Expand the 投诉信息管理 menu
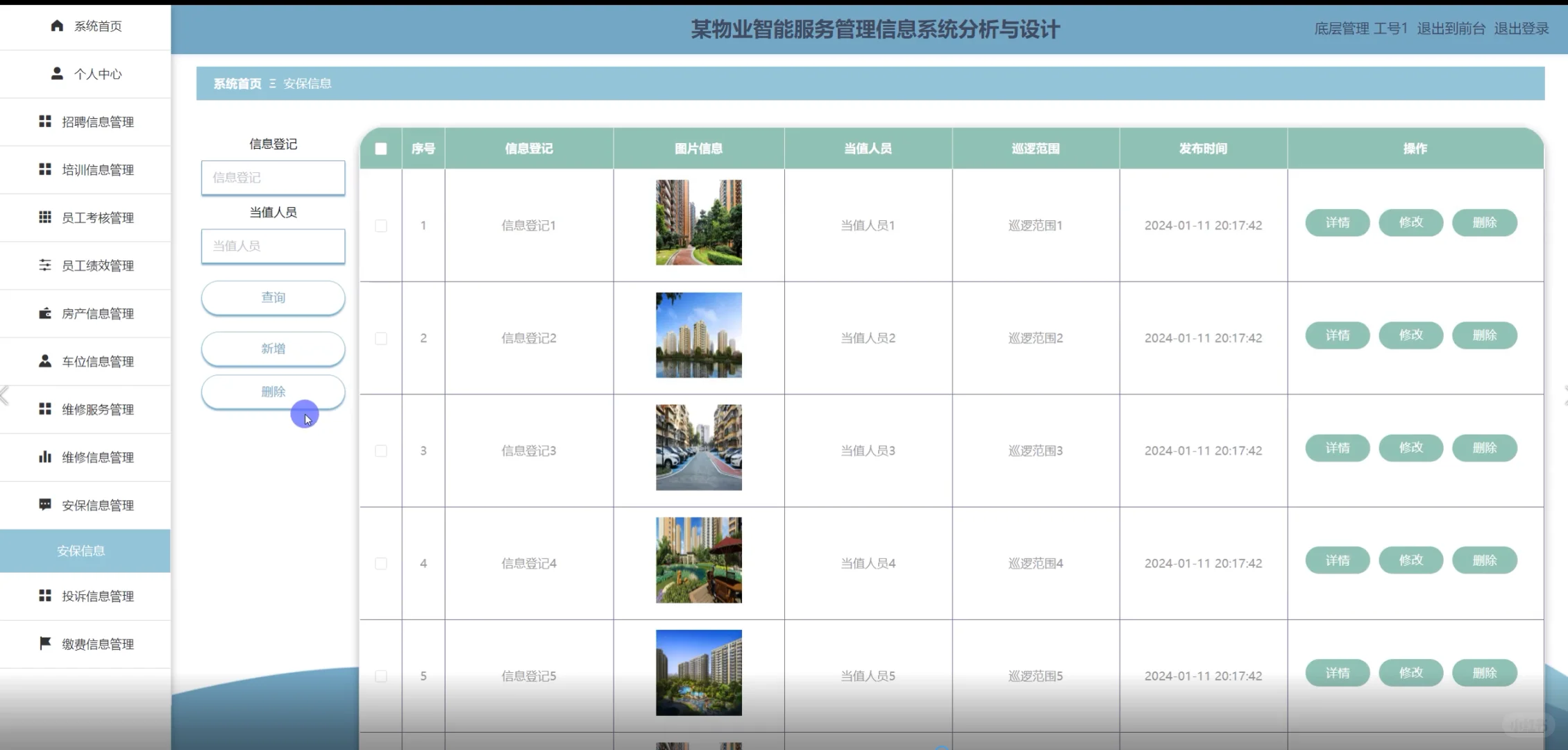The width and height of the screenshot is (1568, 750). pyautogui.click(x=97, y=597)
